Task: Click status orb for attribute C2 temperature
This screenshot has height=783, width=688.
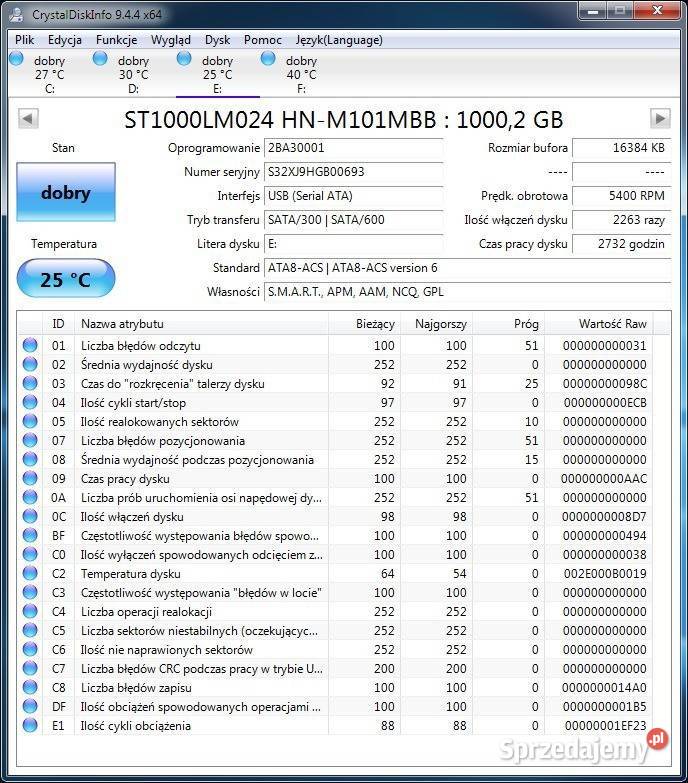Action: (30, 574)
